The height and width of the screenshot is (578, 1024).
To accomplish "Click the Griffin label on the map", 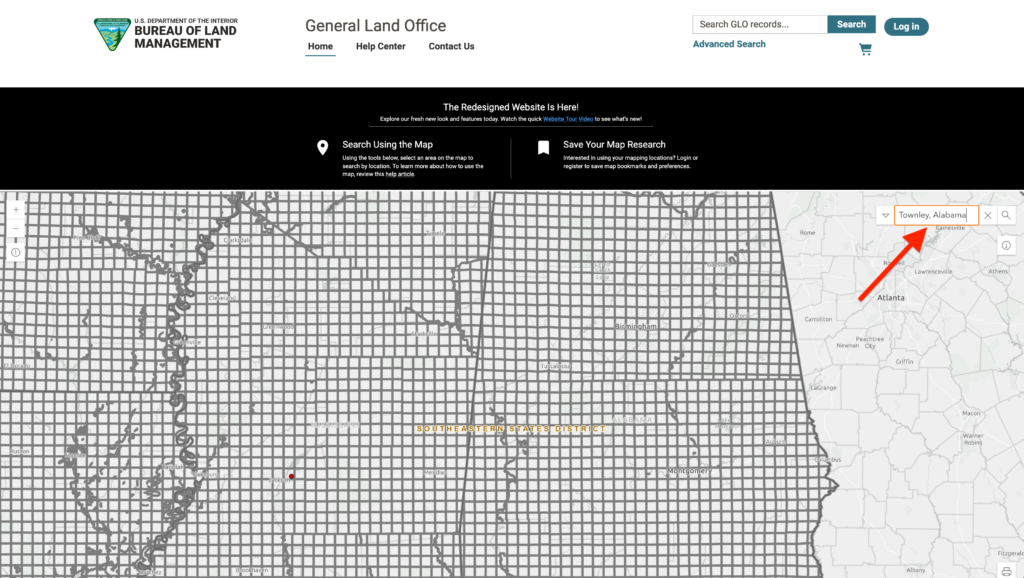I will (x=904, y=361).
